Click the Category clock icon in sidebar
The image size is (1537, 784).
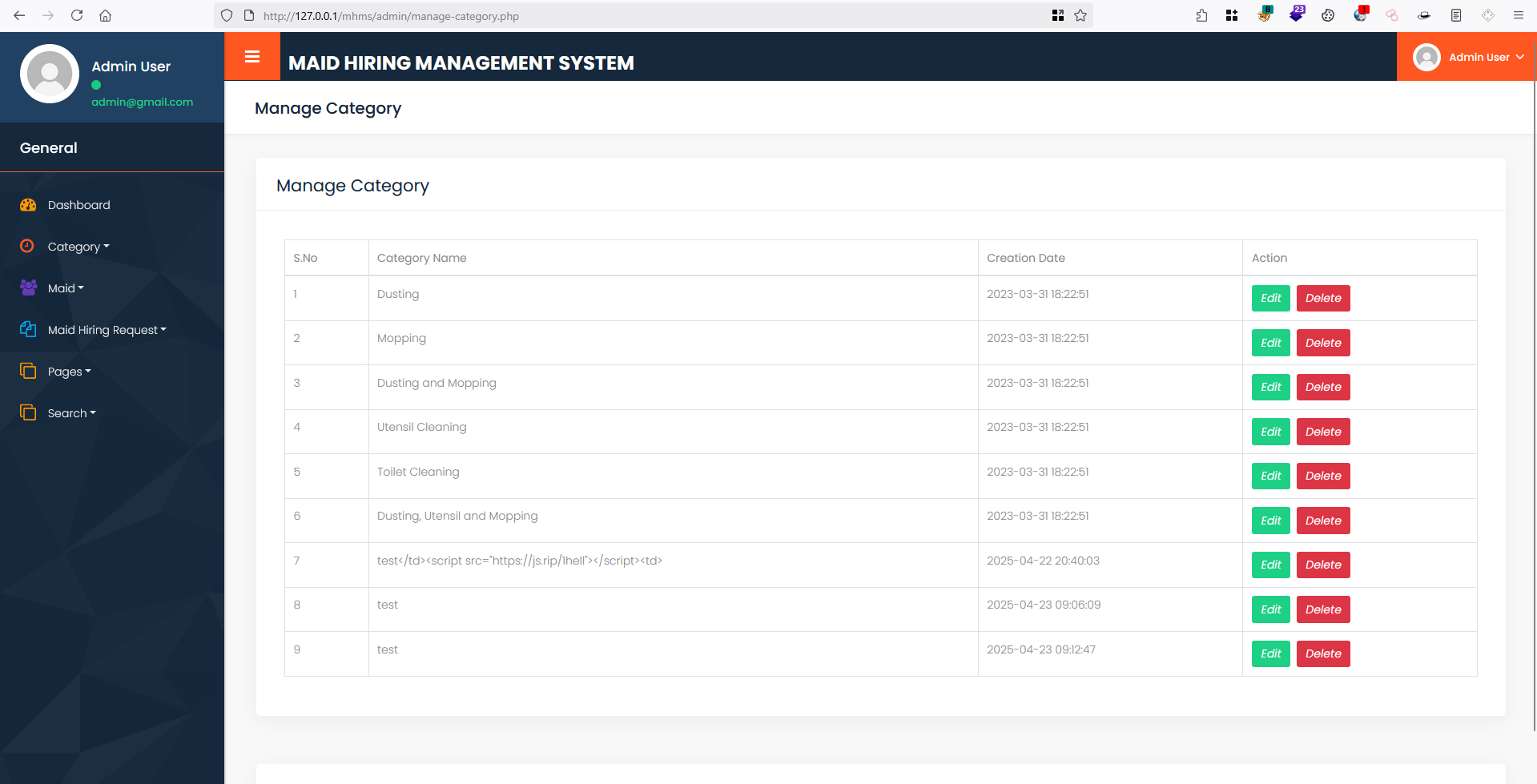pyautogui.click(x=27, y=246)
